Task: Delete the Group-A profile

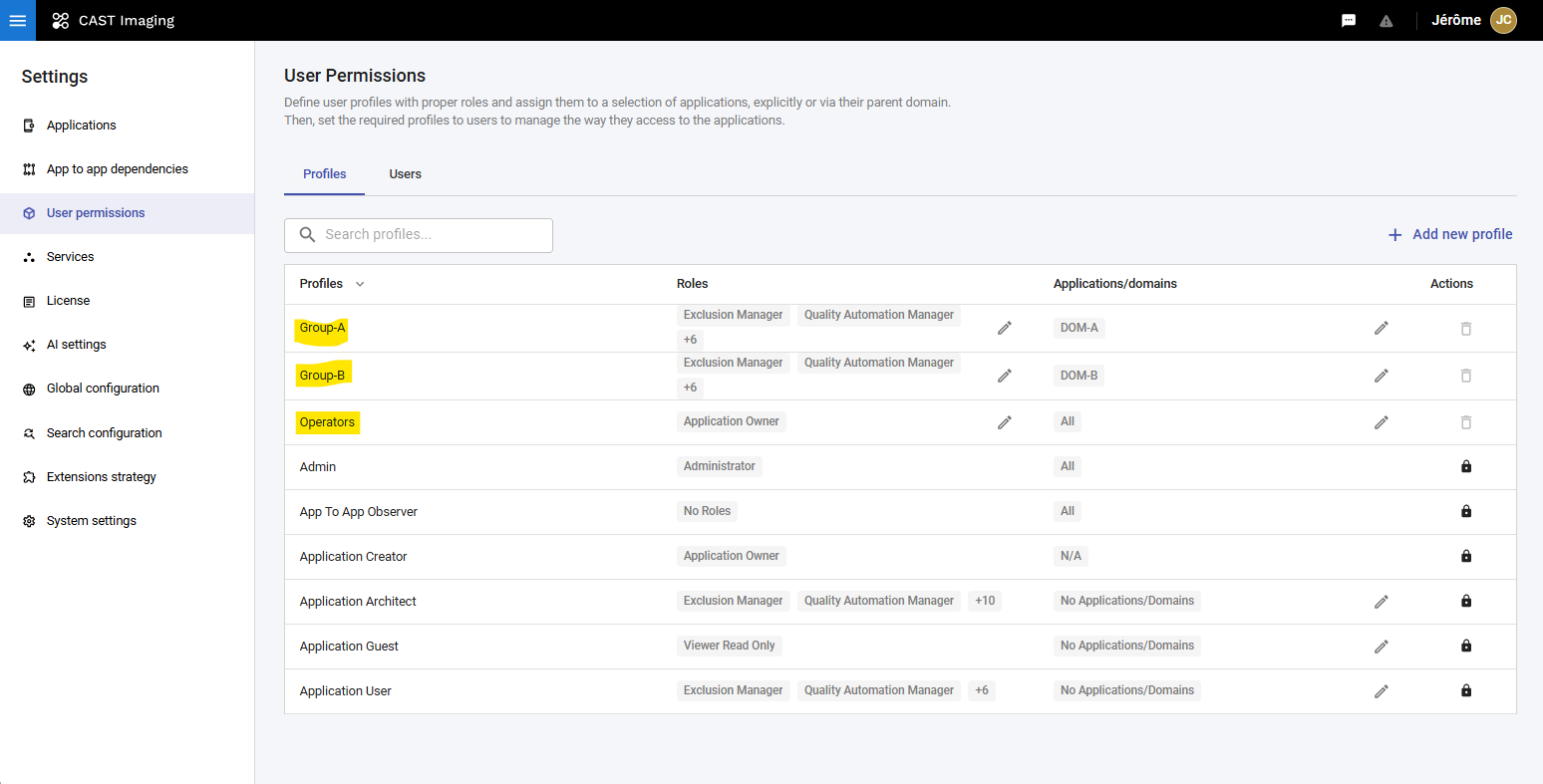Action: (x=1466, y=329)
